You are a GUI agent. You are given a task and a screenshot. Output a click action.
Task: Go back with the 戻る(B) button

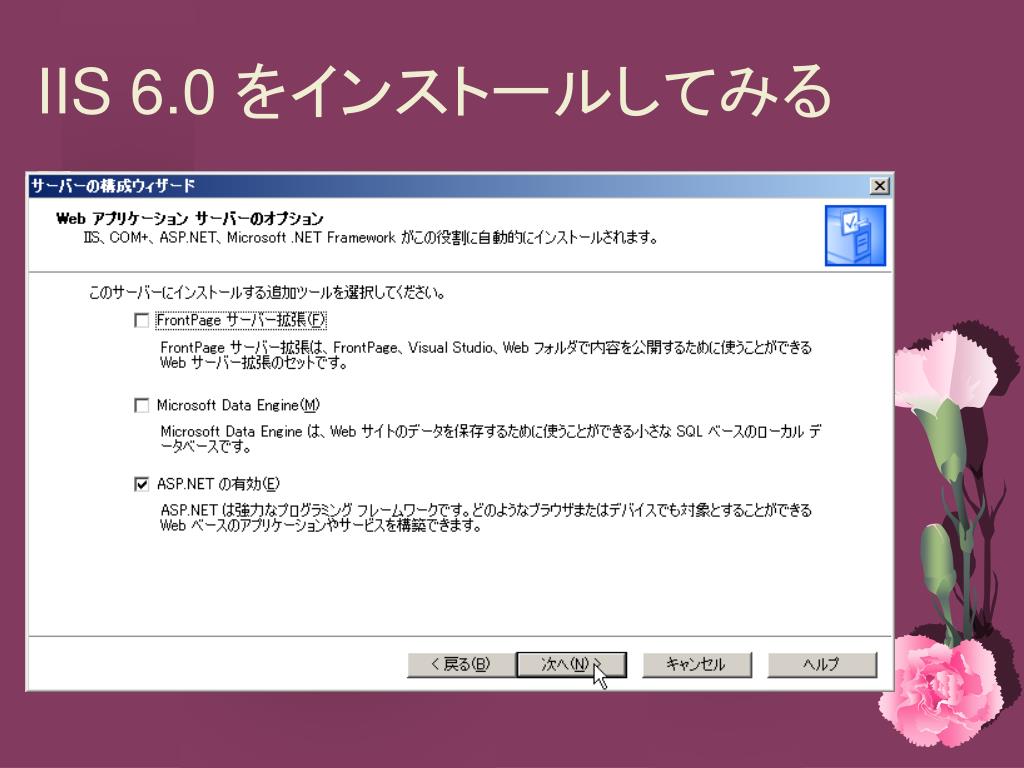pos(461,665)
